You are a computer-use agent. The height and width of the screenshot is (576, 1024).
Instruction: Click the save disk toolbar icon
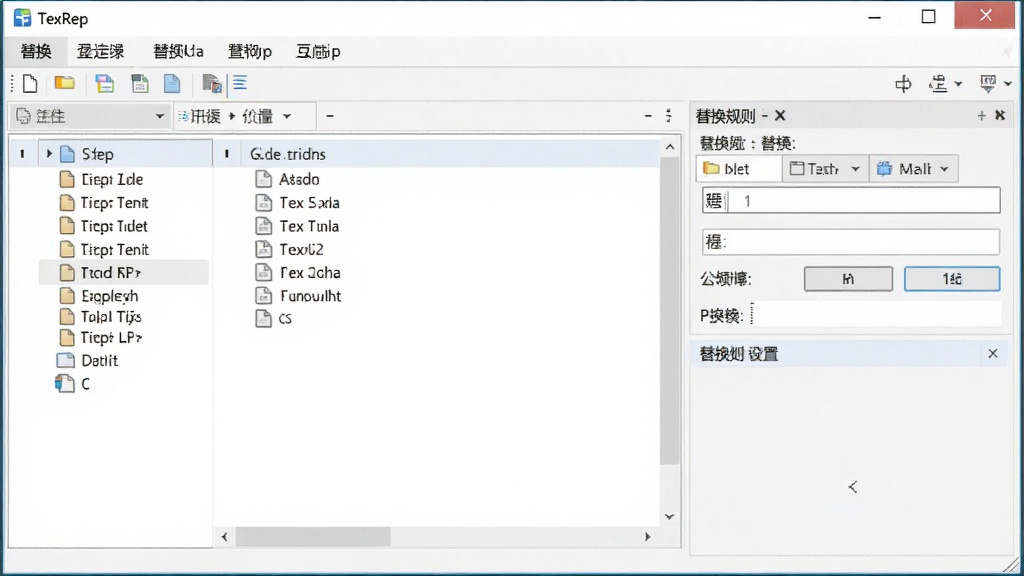click(104, 84)
